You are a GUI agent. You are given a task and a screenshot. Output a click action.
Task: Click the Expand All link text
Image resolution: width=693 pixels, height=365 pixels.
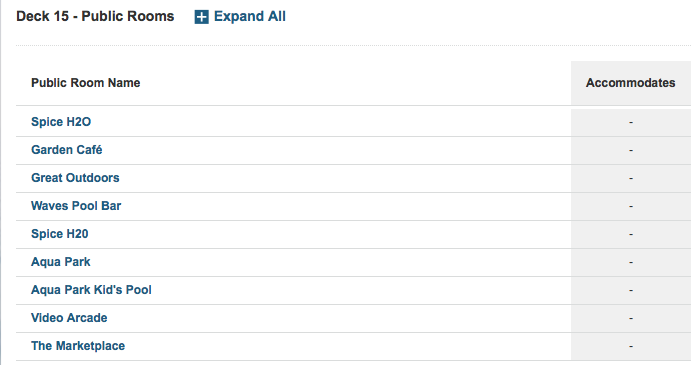point(250,16)
